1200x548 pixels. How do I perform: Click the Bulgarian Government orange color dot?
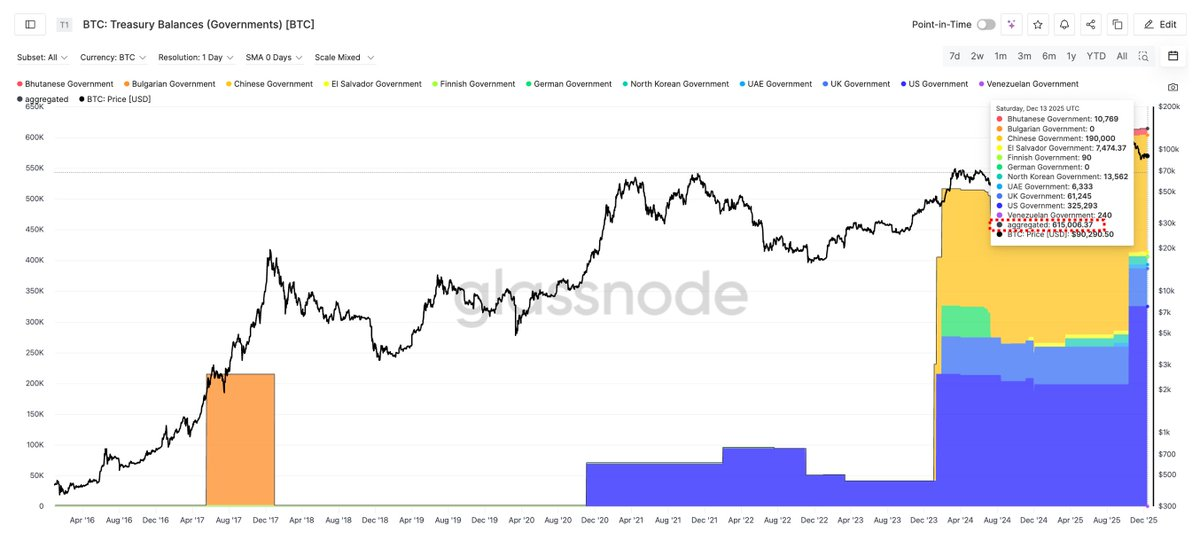coord(128,84)
